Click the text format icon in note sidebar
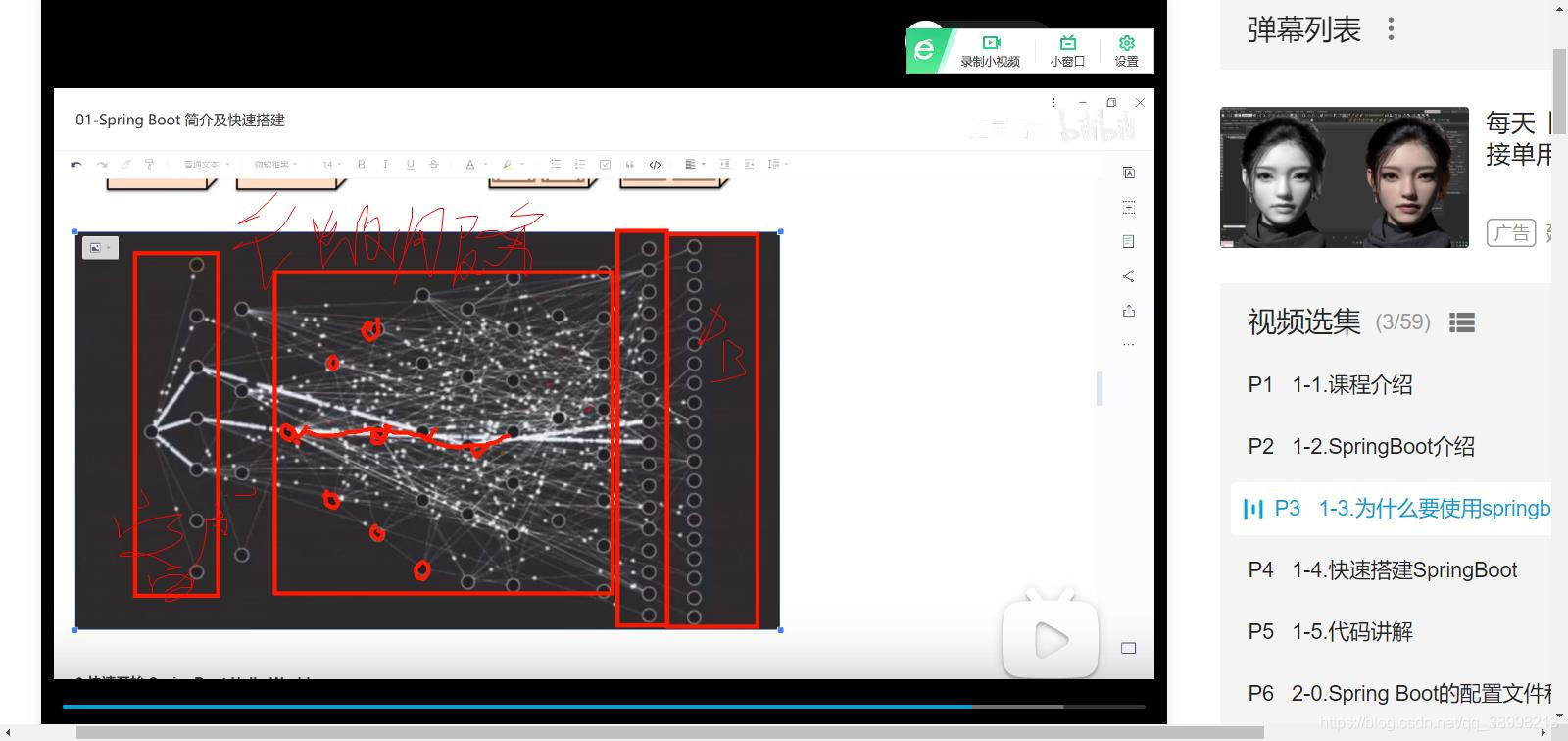The height and width of the screenshot is (741, 1568). click(x=1129, y=173)
